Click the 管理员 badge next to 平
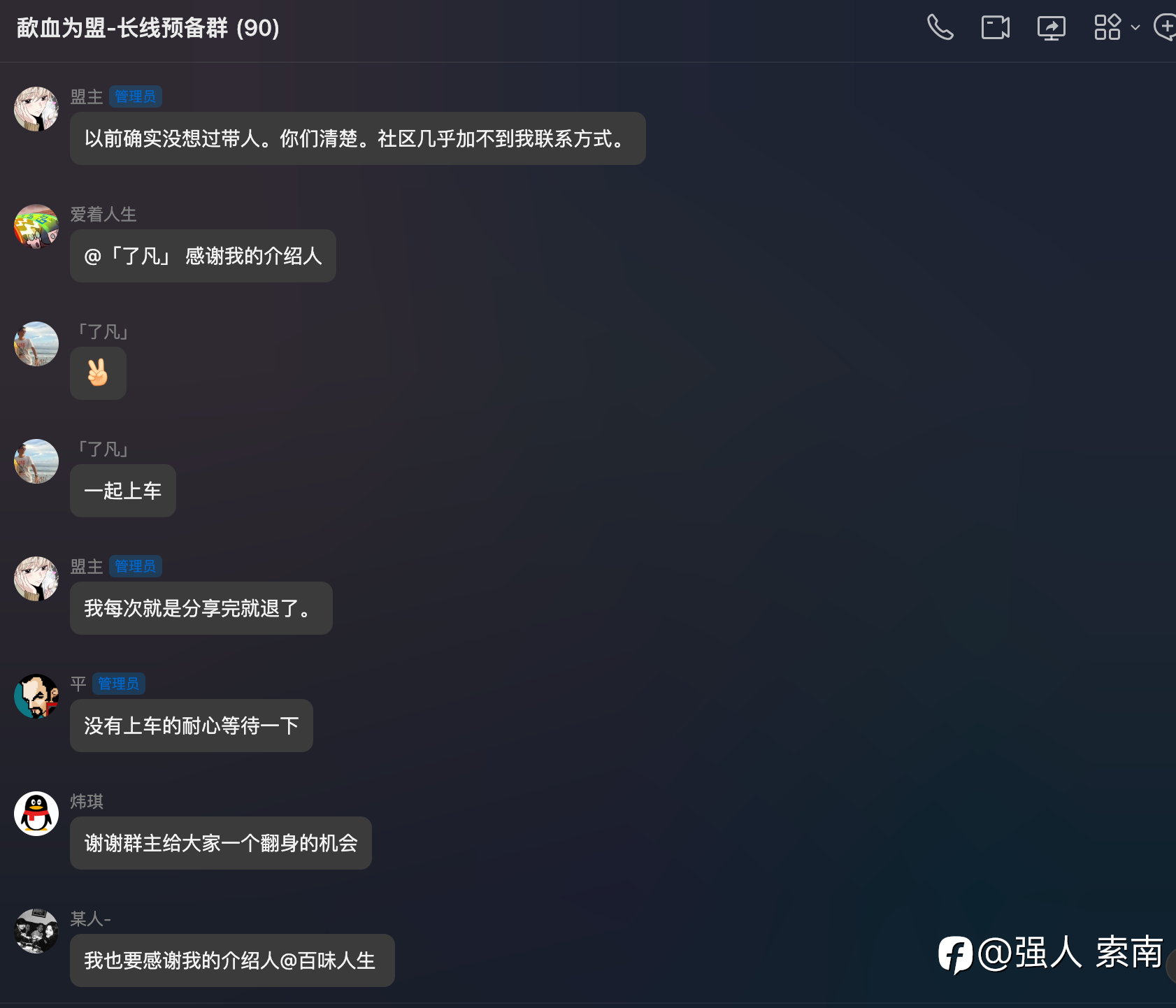Image resolution: width=1176 pixels, height=1008 pixels. 119,684
